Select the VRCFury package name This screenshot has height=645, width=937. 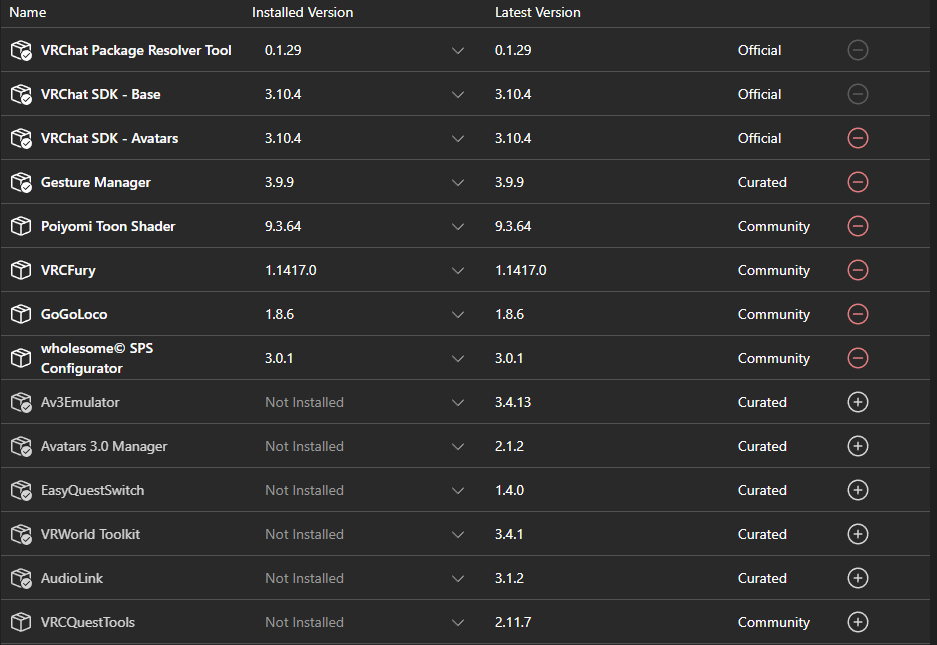(x=68, y=270)
